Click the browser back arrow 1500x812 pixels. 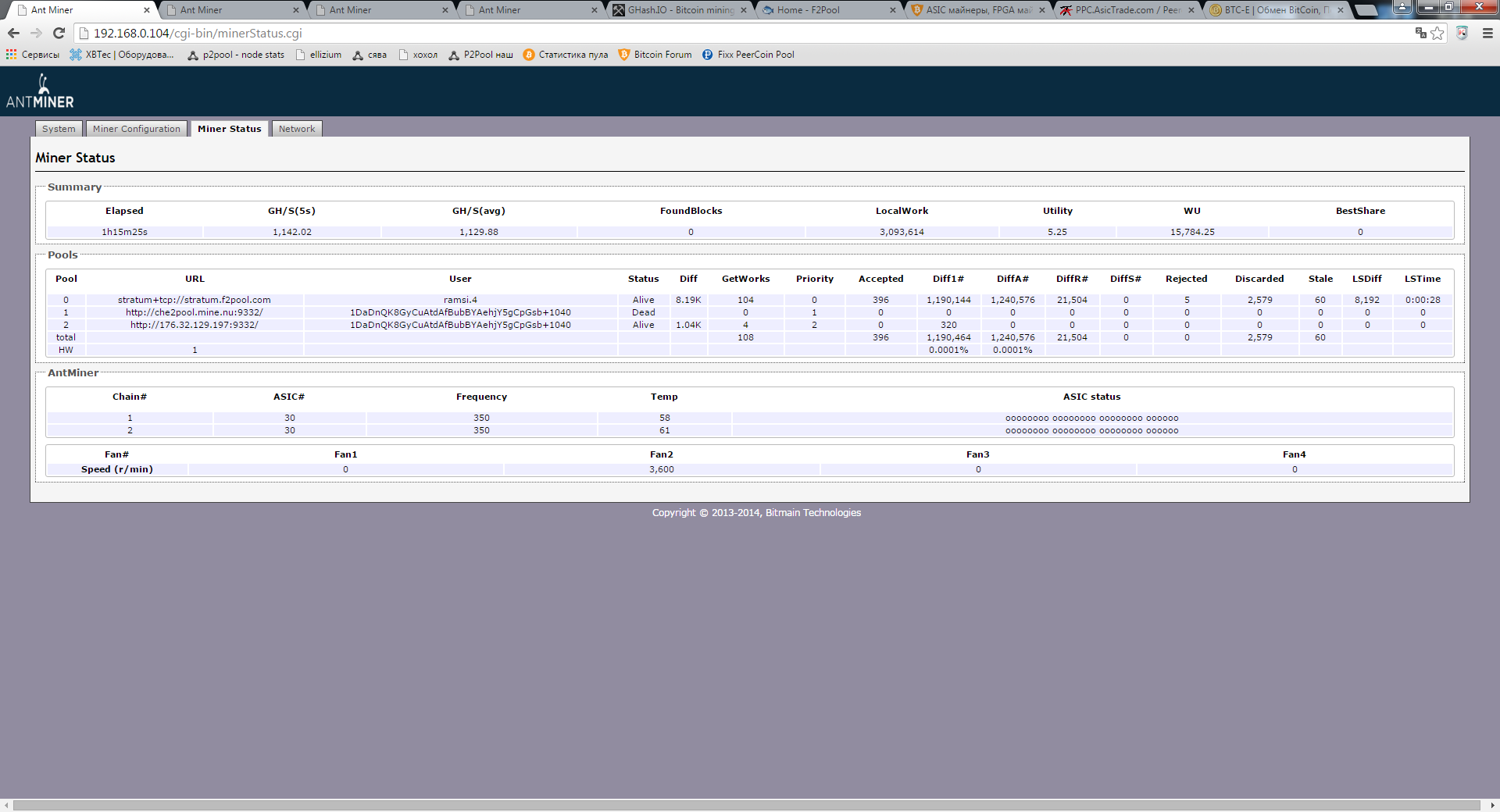pos(13,33)
